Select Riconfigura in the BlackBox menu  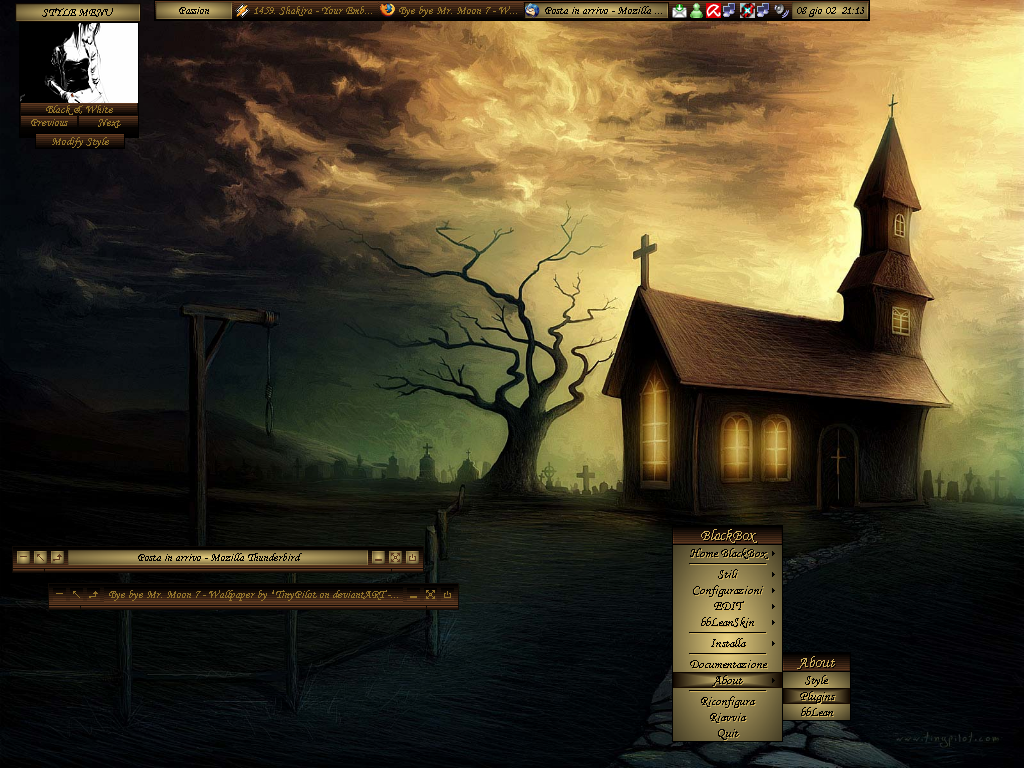tap(728, 701)
